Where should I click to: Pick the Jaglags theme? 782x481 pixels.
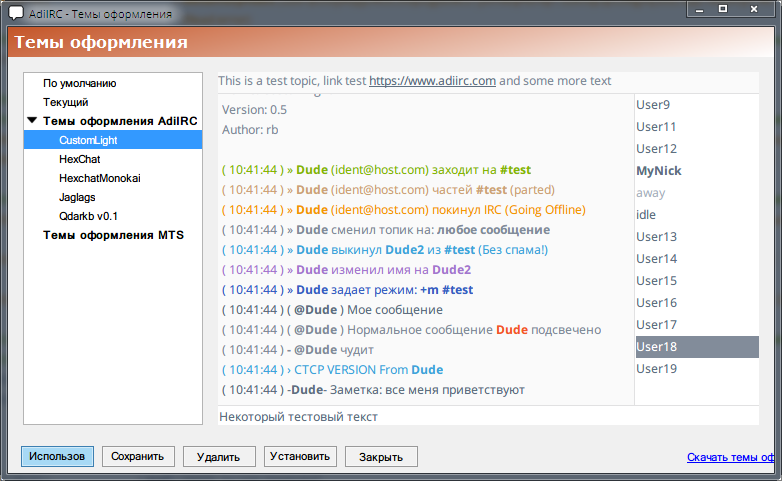[77, 197]
